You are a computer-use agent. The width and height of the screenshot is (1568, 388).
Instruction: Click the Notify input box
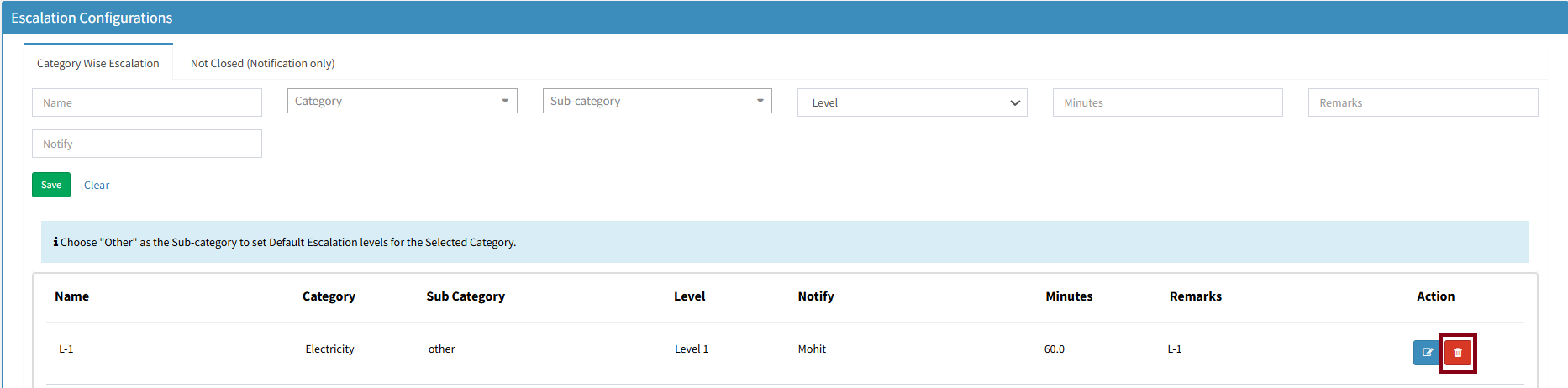147,144
